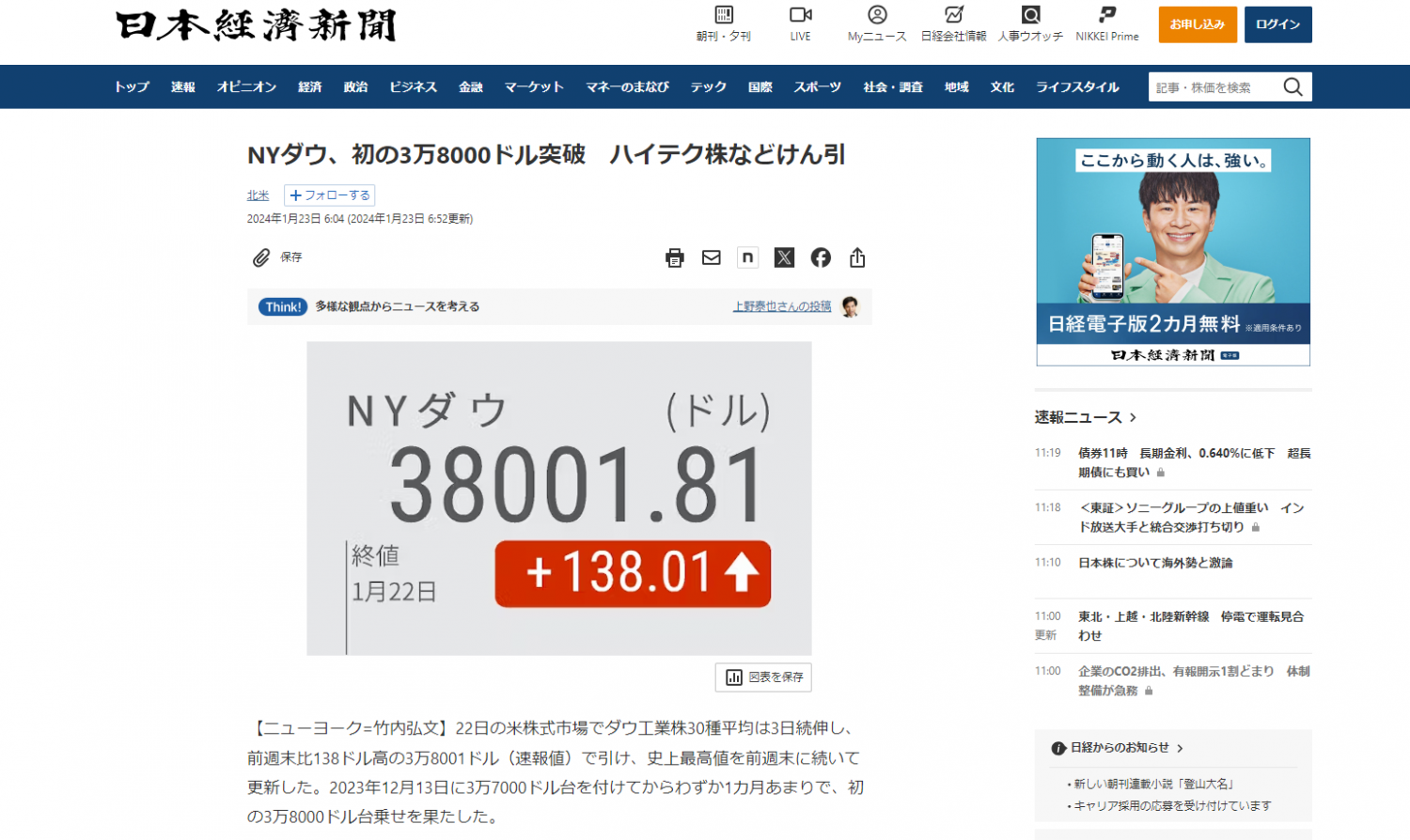Go to the マネーのまなび menu item

(x=627, y=87)
